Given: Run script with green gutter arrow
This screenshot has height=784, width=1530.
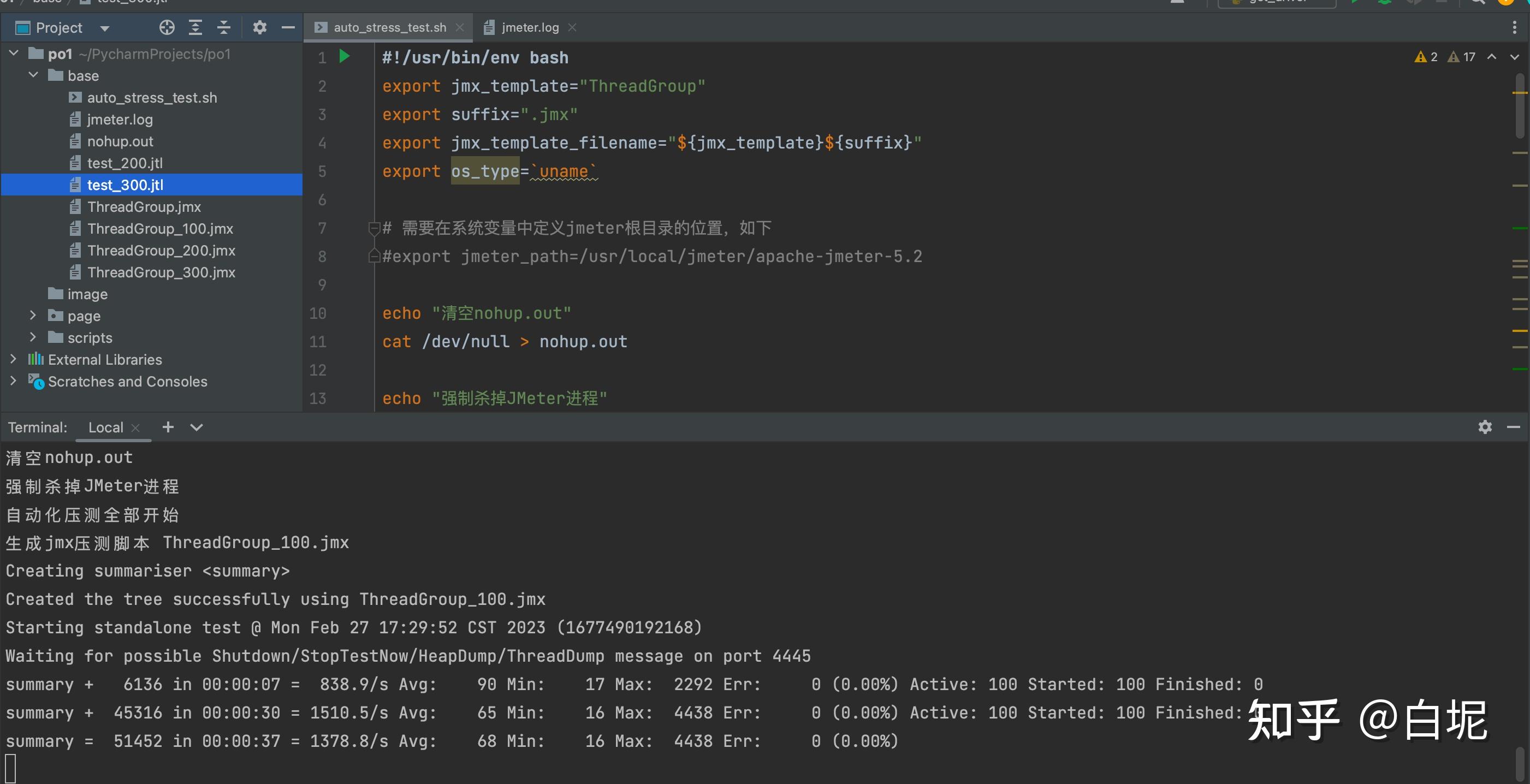Looking at the screenshot, I should point(344,56).
